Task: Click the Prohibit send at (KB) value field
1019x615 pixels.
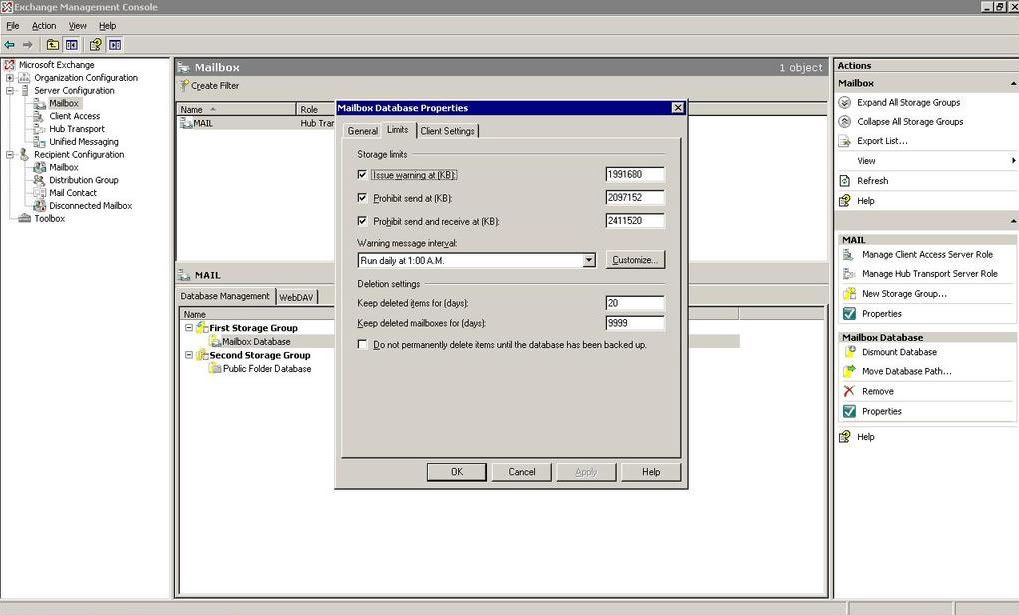Action: [635, 197]
